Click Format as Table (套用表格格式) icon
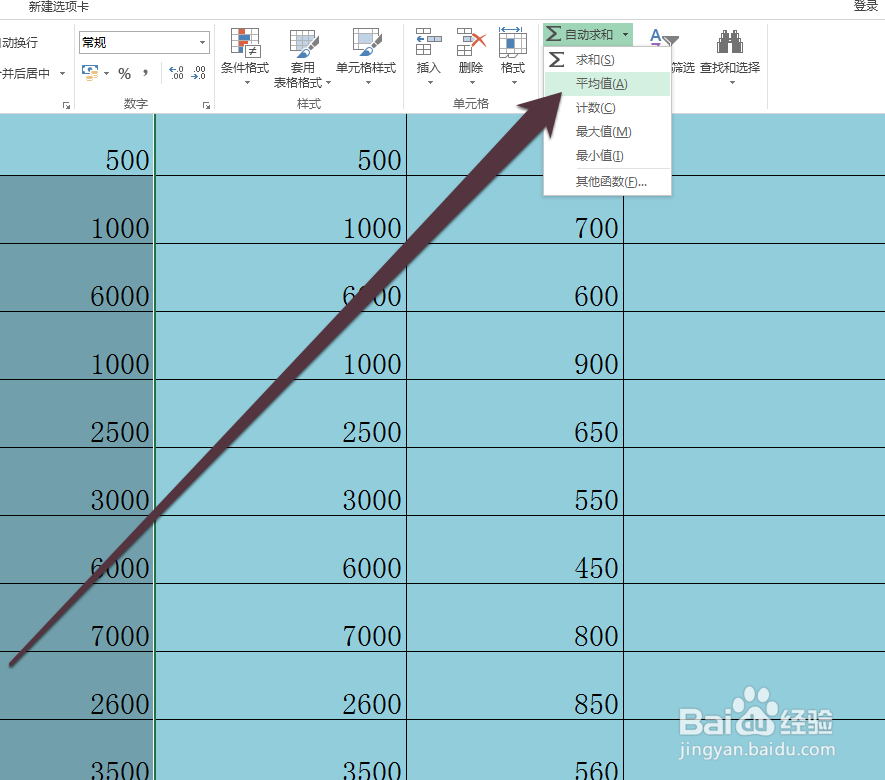 (x=304, y=44)
